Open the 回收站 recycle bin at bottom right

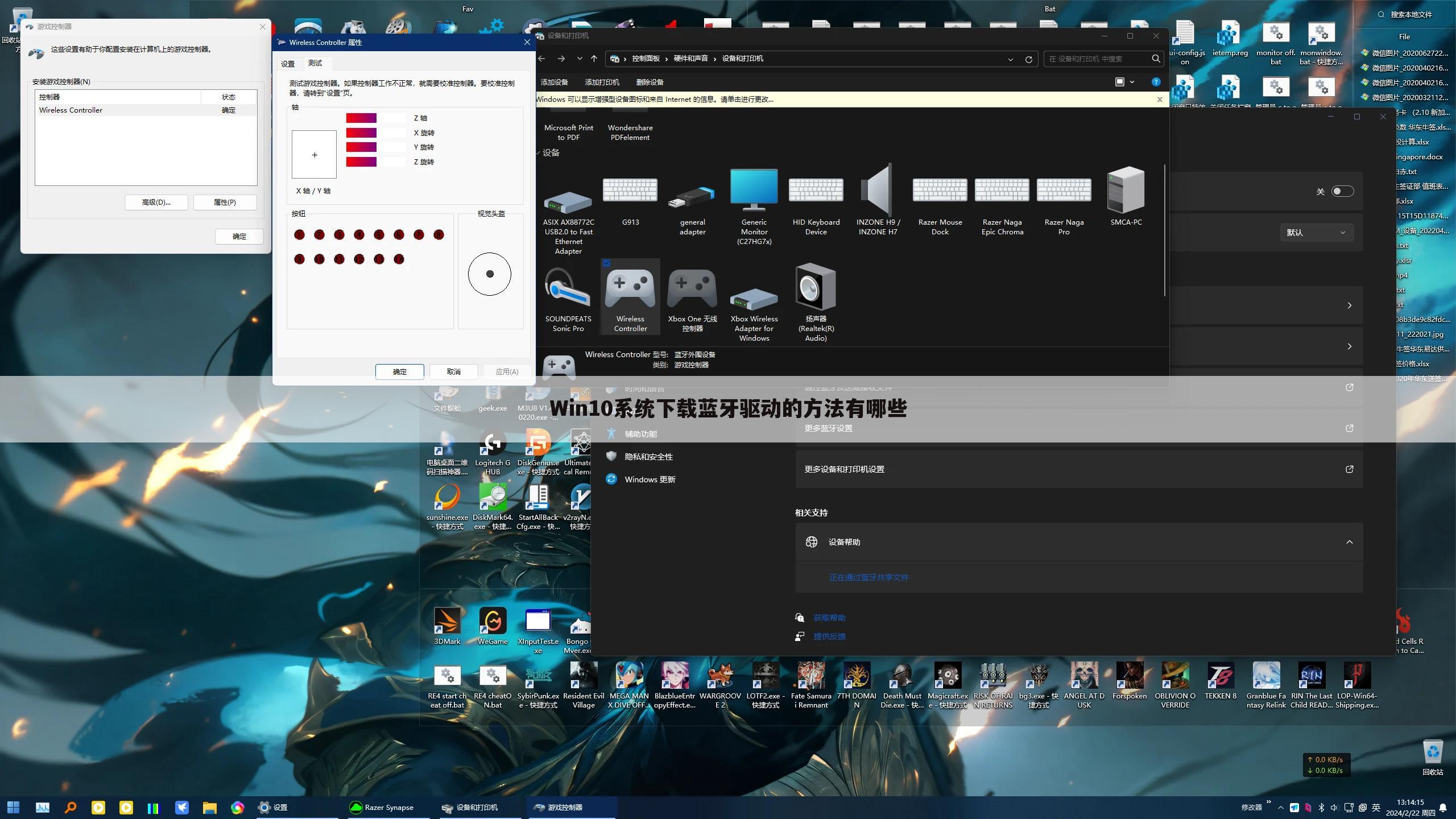click(1433, 758)
